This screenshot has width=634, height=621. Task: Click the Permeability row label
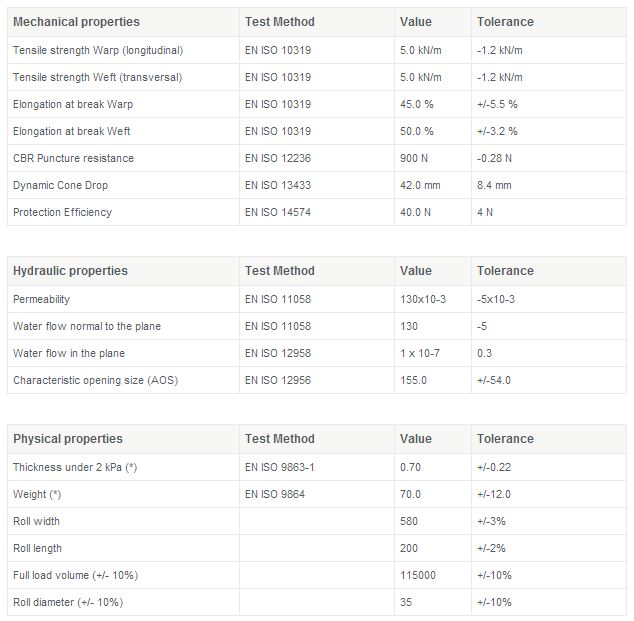pyautogui.click(x=41, y=299)
